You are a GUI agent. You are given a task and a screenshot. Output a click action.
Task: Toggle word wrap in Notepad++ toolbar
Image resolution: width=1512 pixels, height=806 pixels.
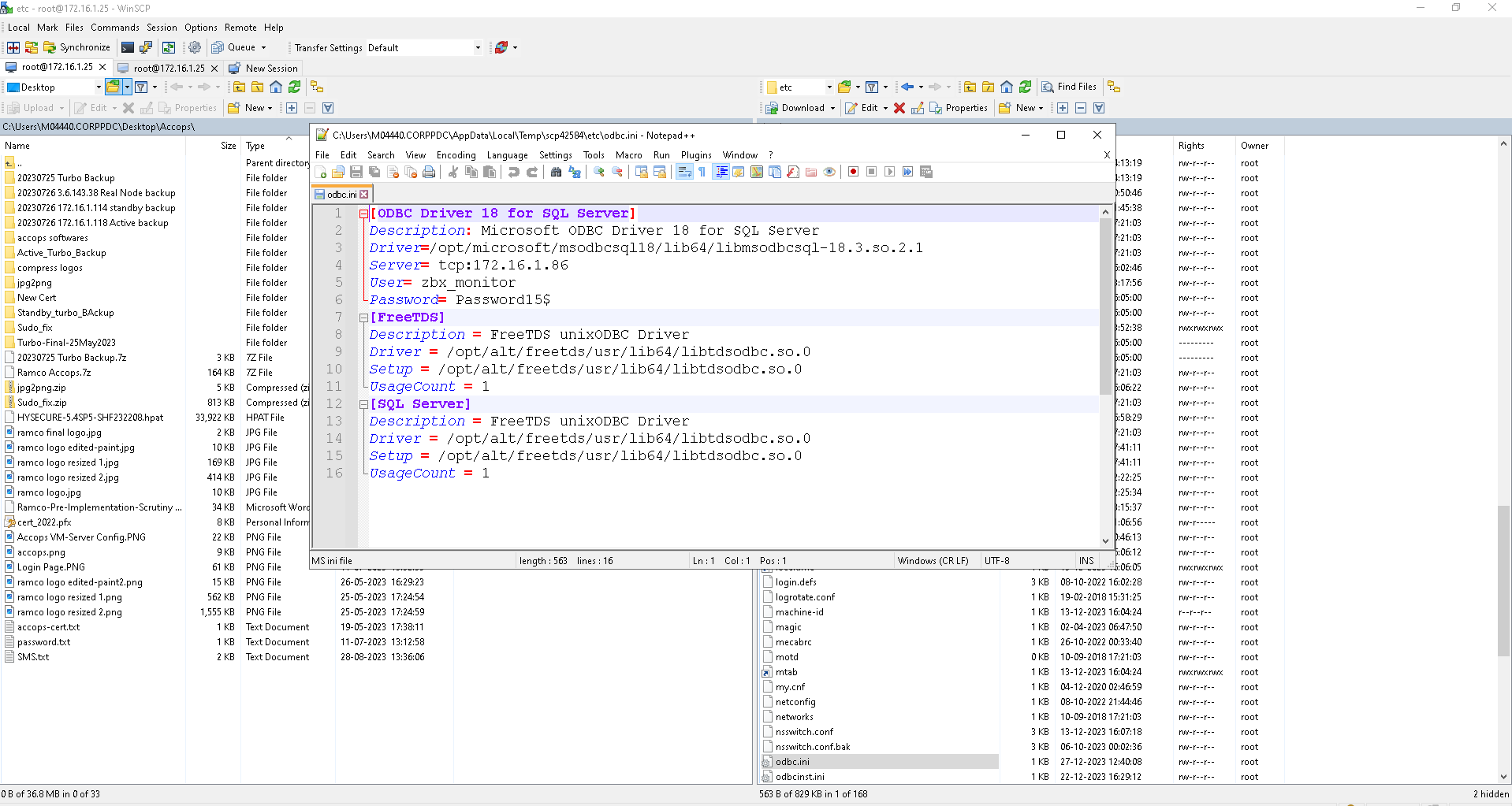point(683,172)
